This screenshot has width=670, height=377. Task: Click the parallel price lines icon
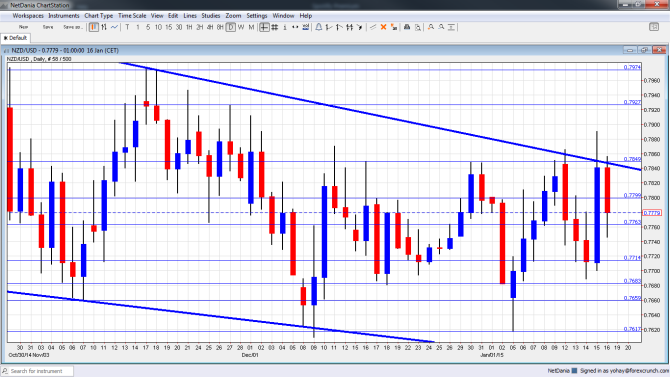point(350,27)
